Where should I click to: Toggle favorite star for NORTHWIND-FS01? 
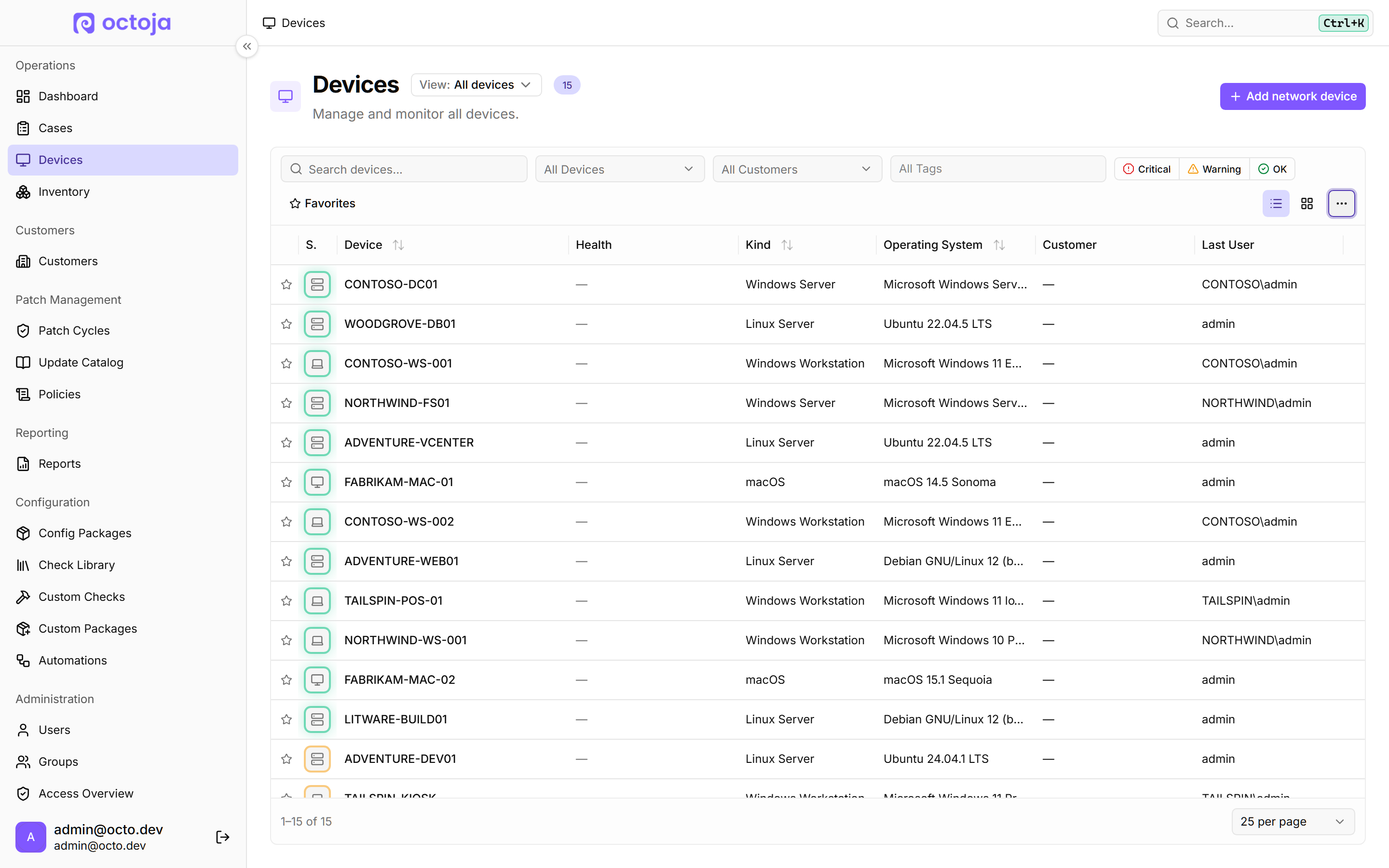tap(286, 403)
